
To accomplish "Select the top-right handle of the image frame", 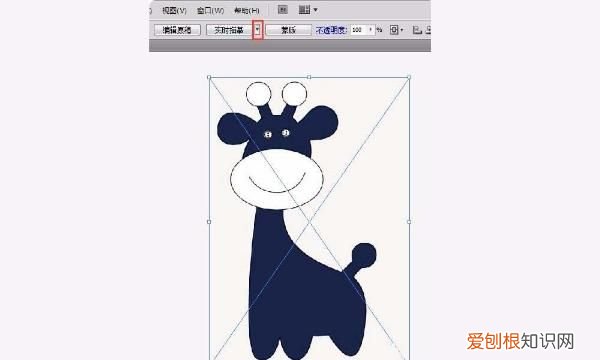I will [x=409, y=77].
